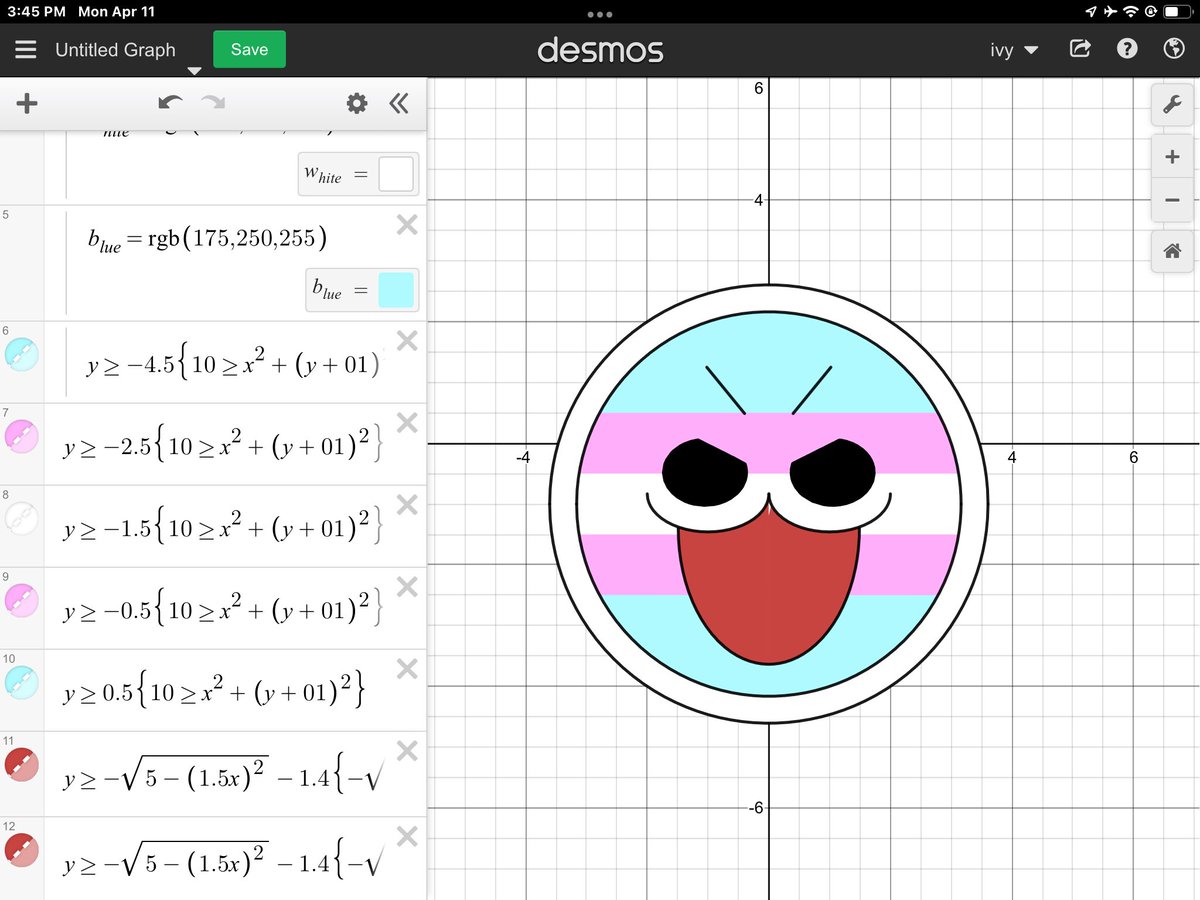Toggle visibility of expression 6
The image size is (1200, 900).
(22, 354)
